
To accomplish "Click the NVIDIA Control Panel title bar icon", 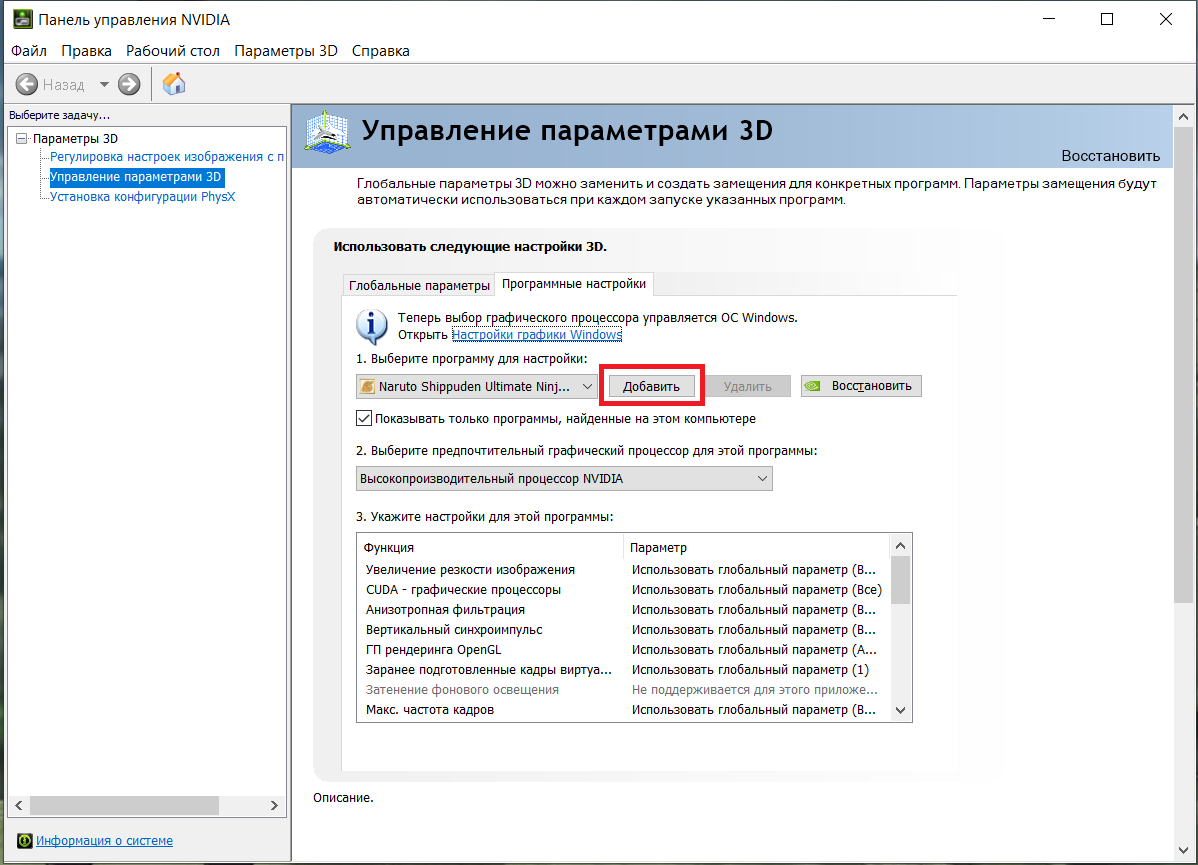I will [22, 19].
